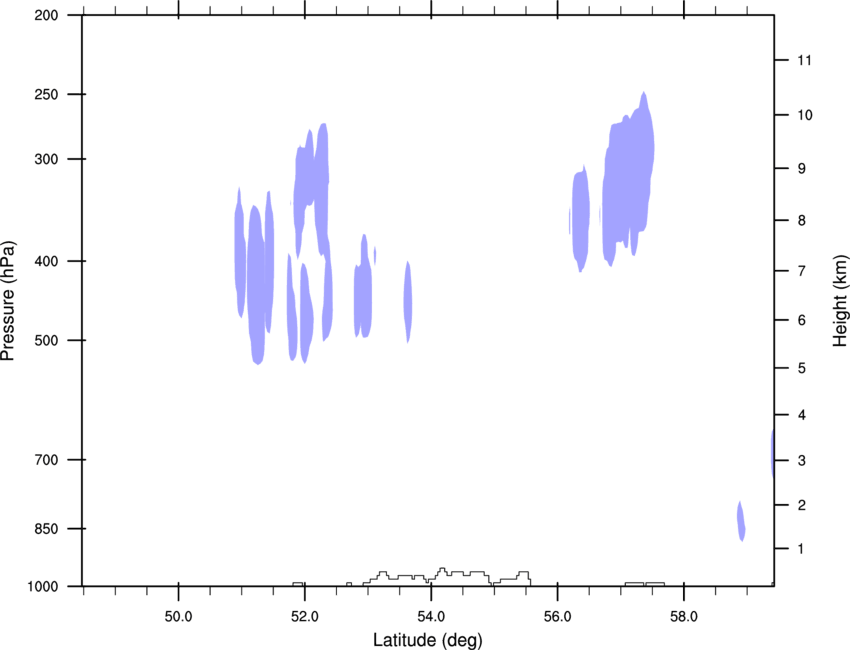850x650 pixels.
Task: Click the 1 km height label
Action: (801, 549)
